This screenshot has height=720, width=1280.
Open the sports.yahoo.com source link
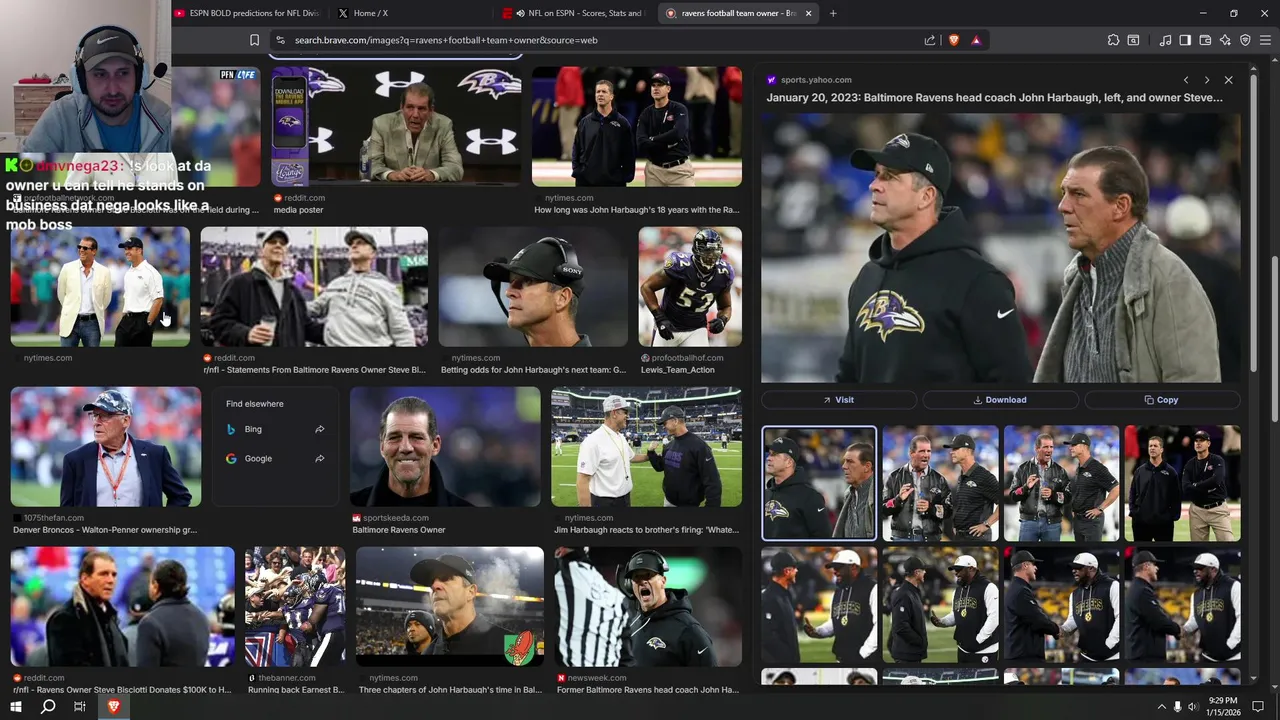tap(816, 80)
